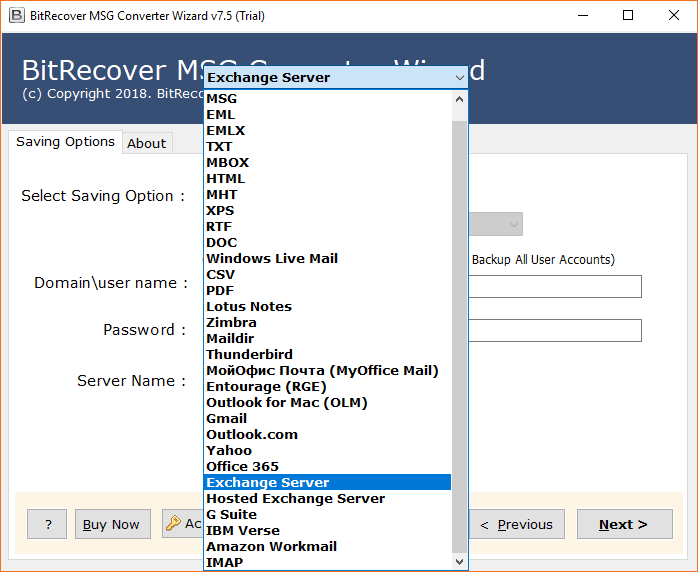Select Thunderbird in the list

(x=327, y=355)
